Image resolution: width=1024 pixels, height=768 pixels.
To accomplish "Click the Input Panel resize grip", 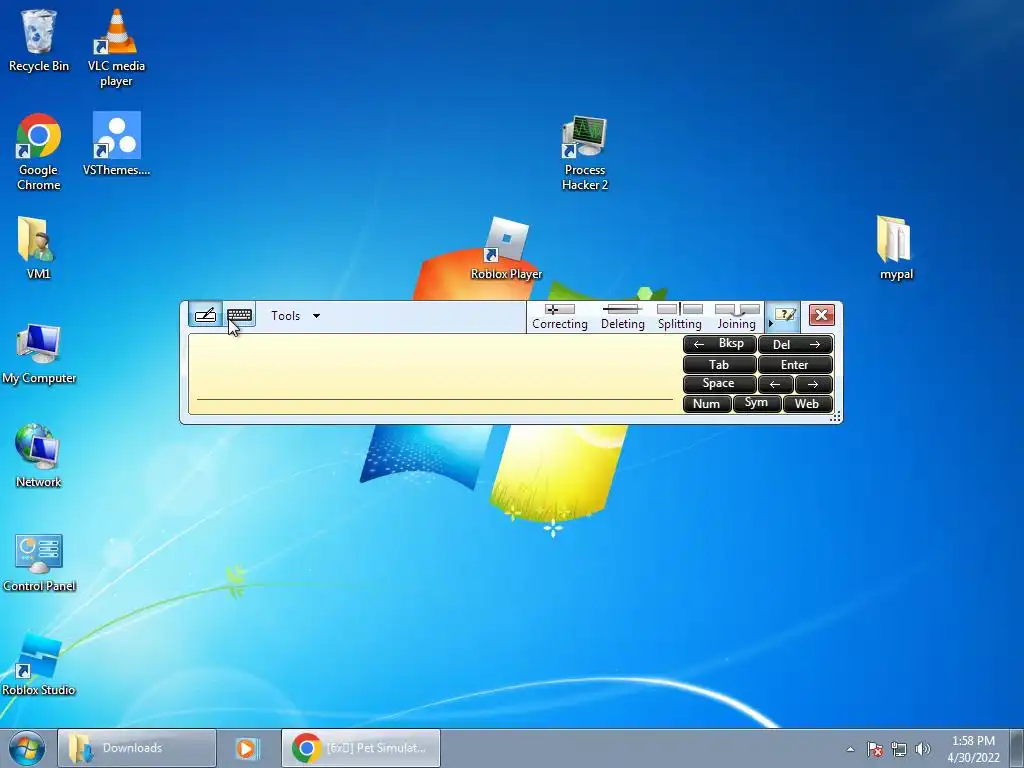I will [835, 417].
